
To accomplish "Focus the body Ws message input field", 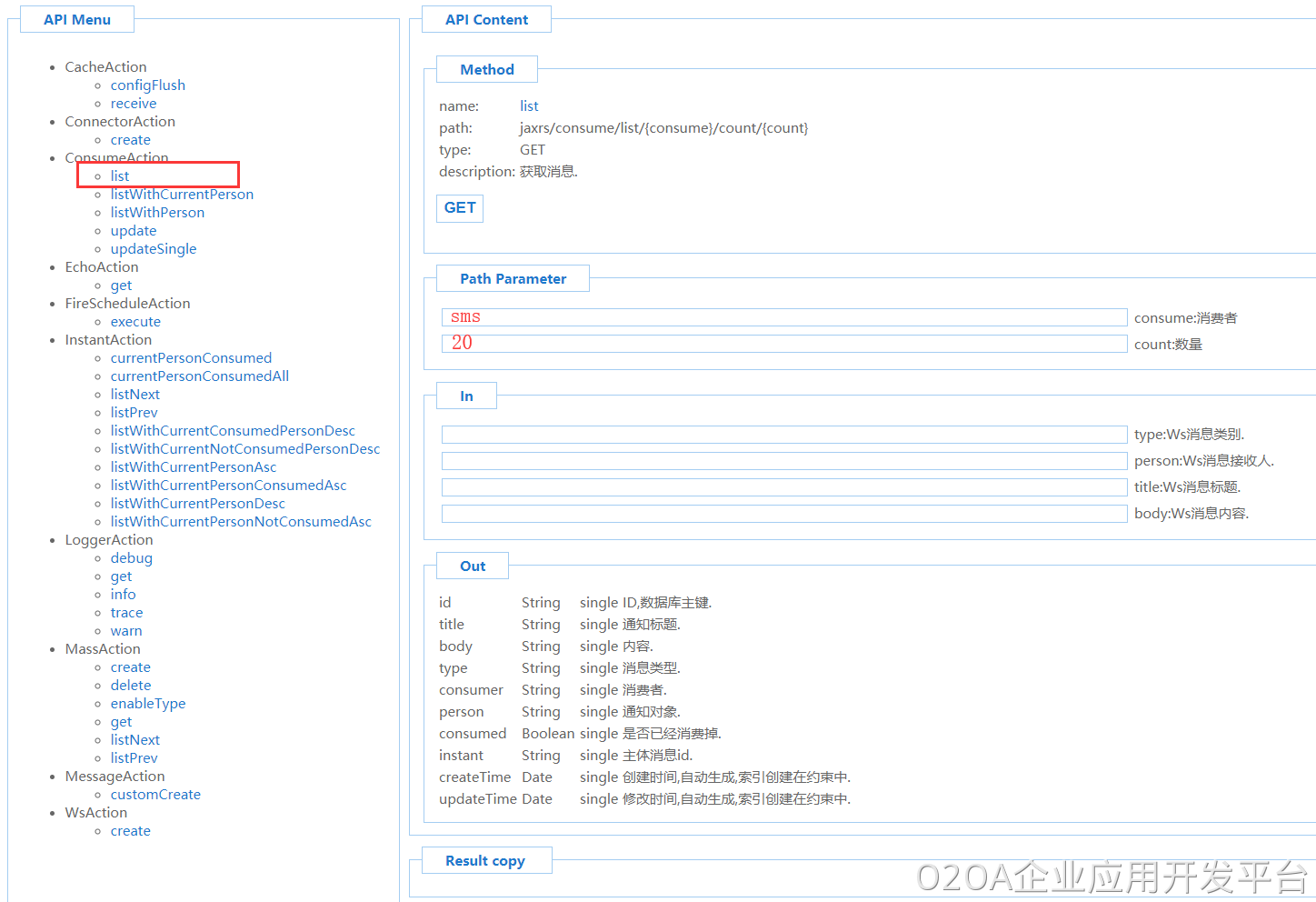I will click(783, 514).
